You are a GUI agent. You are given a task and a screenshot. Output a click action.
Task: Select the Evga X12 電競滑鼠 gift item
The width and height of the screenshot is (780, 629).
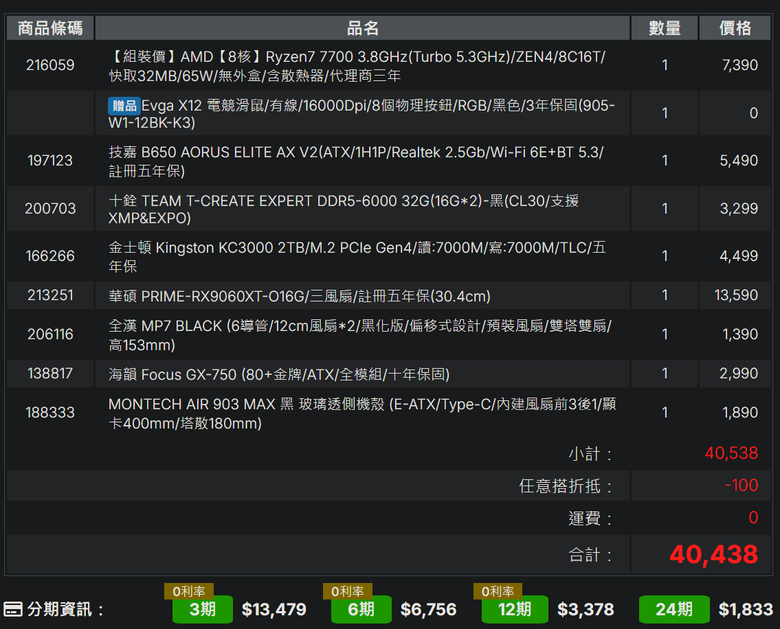point(362,113)
